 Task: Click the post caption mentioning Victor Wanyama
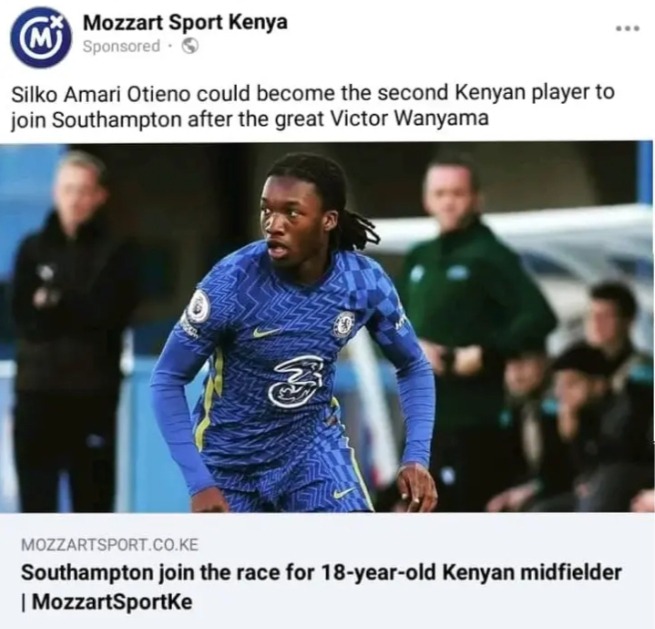(313, 106)
